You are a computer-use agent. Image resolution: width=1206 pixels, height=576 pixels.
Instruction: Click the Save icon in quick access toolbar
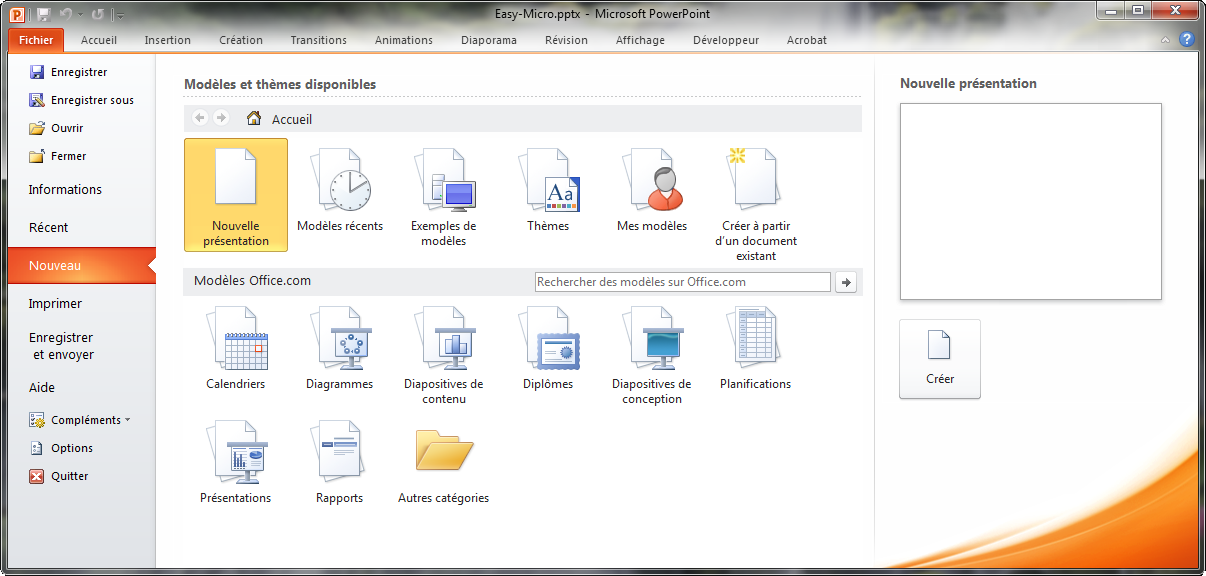43,14
